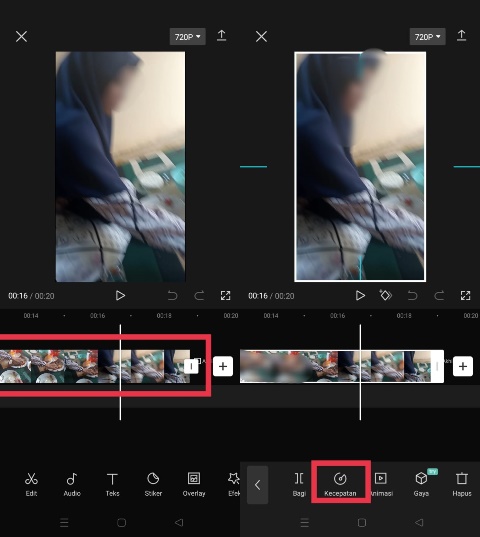Open the Audio tool

pos(72,484)
